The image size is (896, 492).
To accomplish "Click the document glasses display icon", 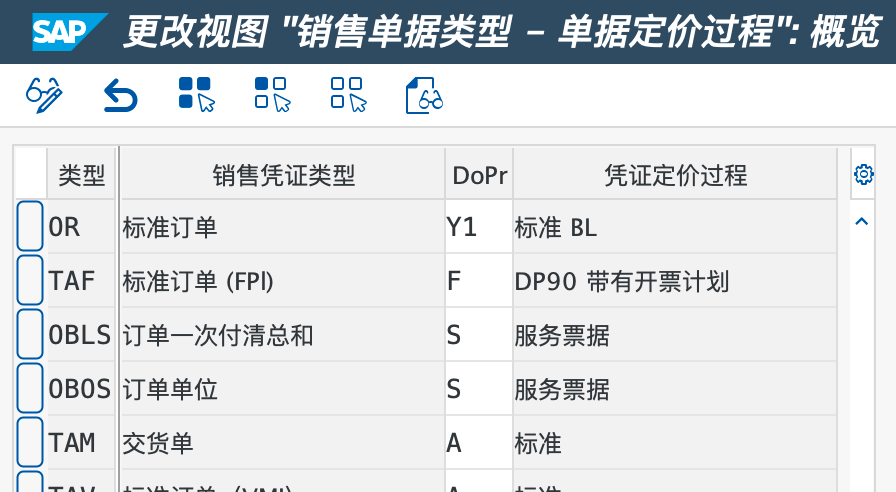I will point(424,96).
